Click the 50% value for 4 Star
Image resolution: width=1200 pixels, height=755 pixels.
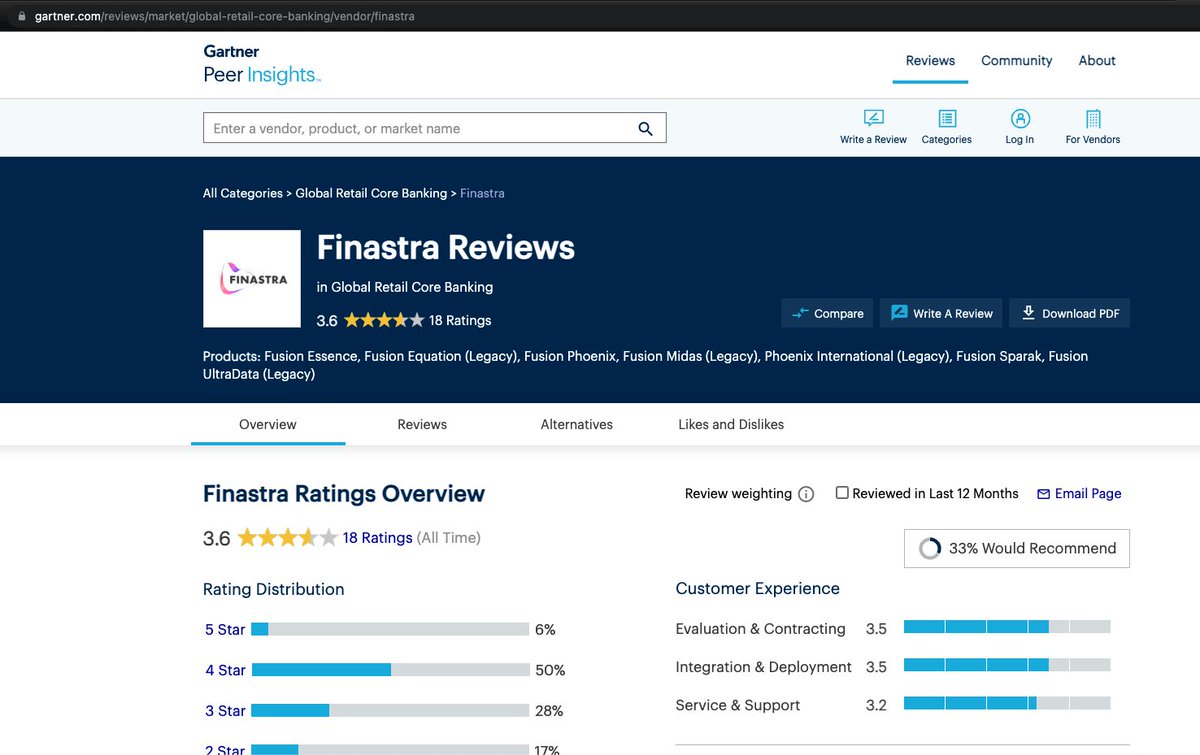click(x=550, y=670)
